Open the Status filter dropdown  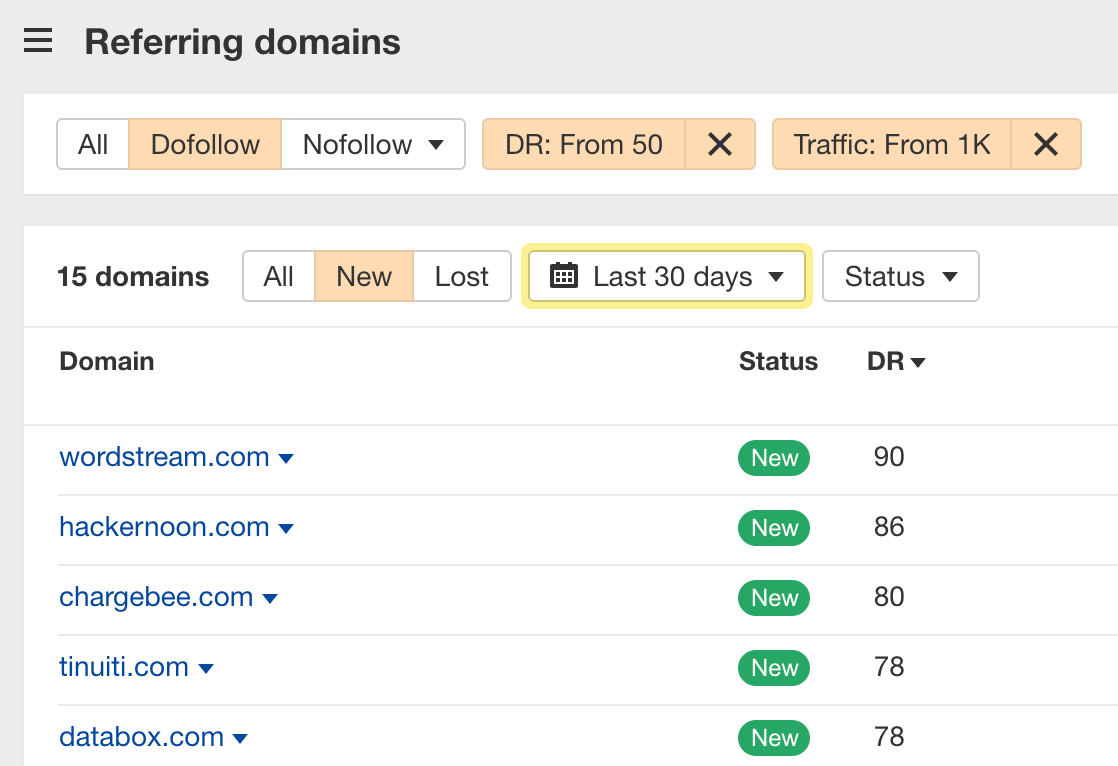coord(900,276)
